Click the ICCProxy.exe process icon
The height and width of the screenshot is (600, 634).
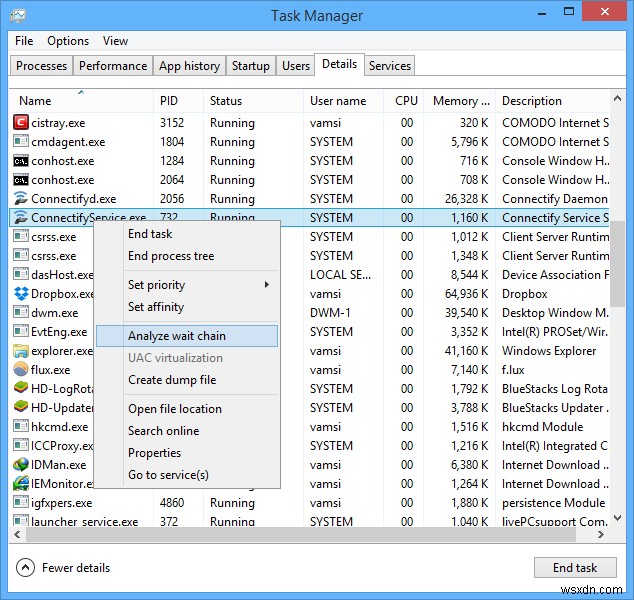pyautogui.click(x=21, y=445)
